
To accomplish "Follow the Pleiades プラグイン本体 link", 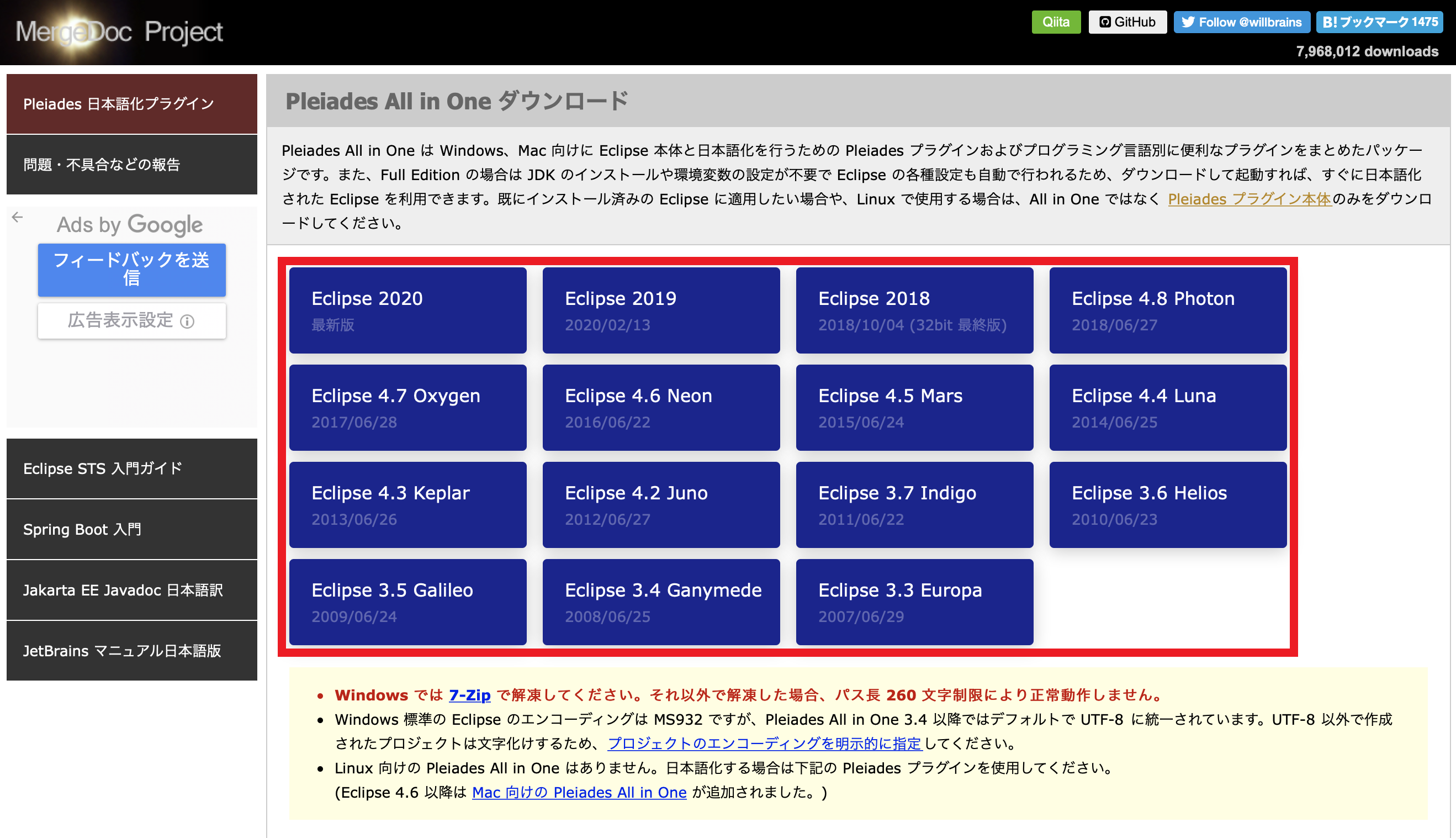I will 1249,199.
